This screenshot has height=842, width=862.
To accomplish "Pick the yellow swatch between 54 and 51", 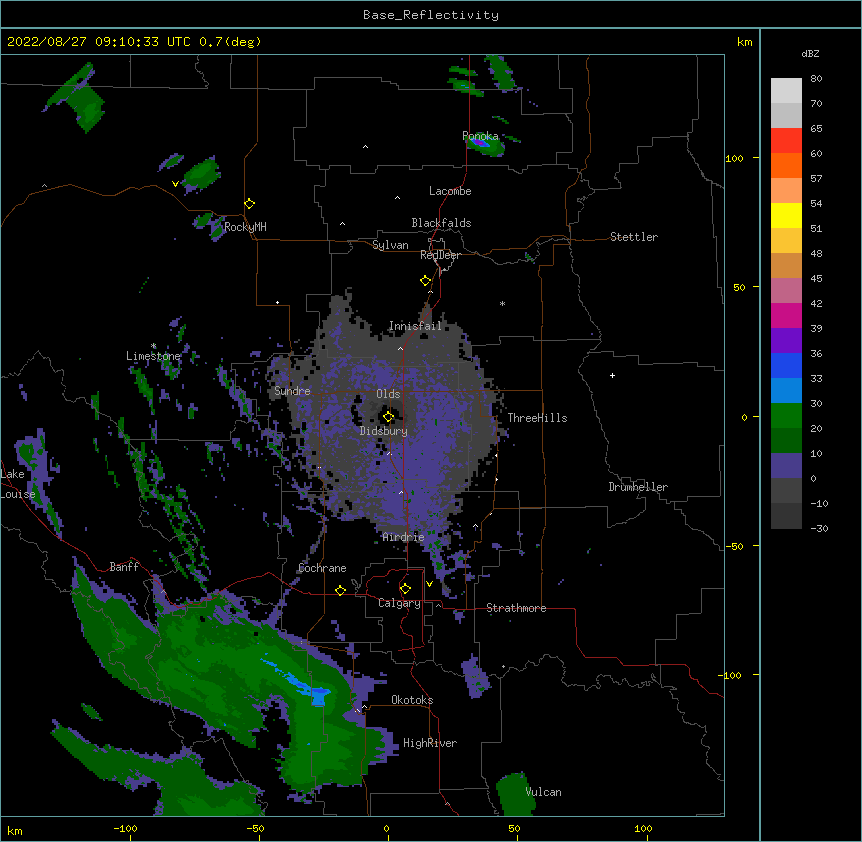I will point(786,215).
